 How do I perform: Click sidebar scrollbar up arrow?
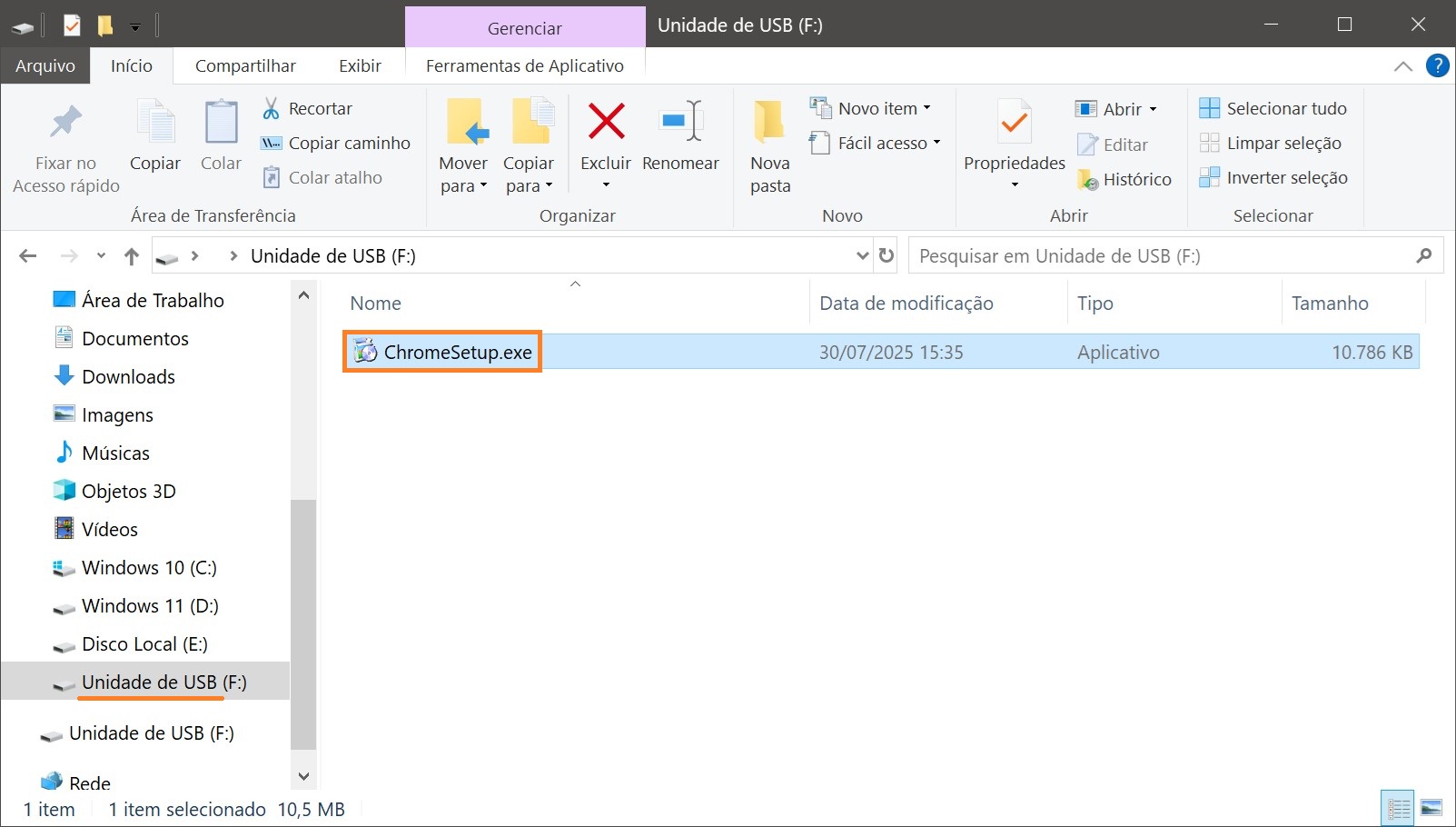(303, 295)
